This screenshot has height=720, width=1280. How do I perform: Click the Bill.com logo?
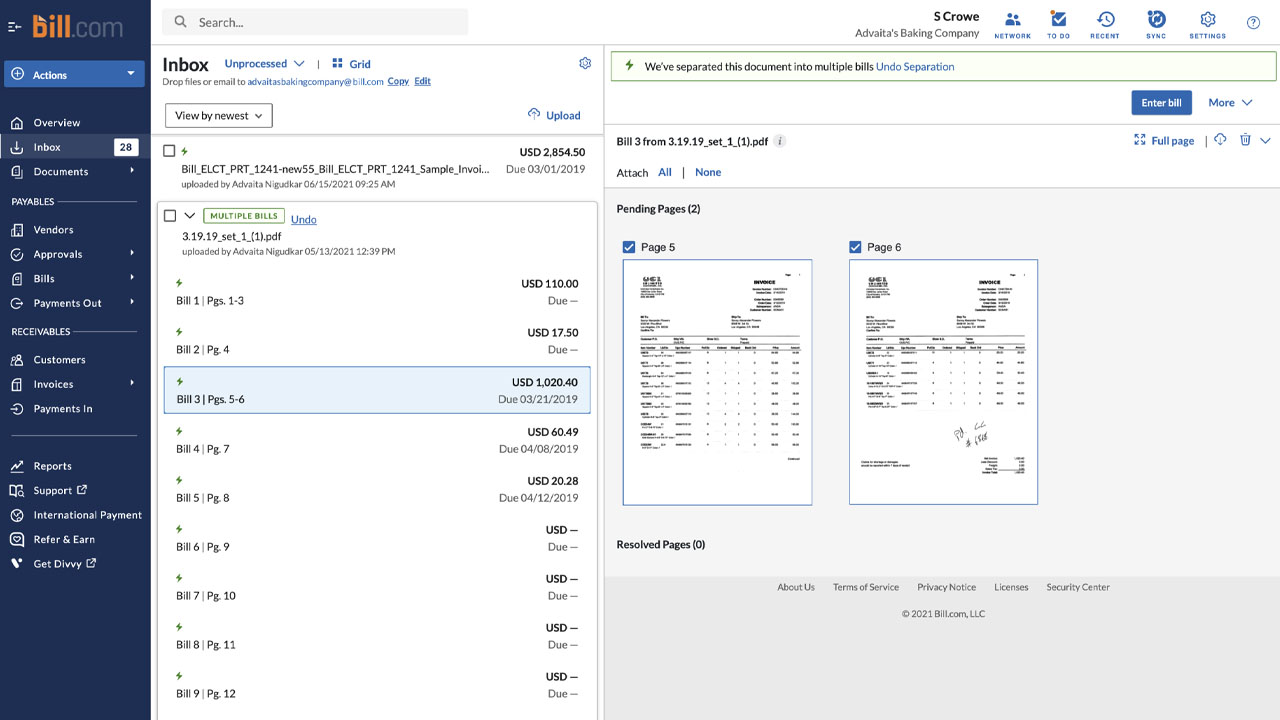click(x=76, y=26)
